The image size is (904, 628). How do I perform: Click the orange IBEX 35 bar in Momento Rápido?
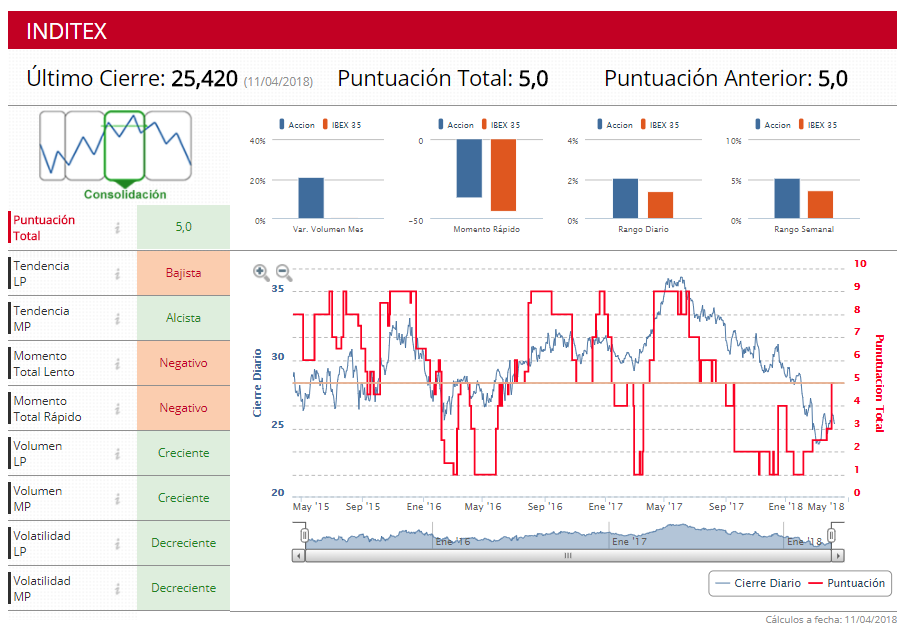[x=503, y=175]
